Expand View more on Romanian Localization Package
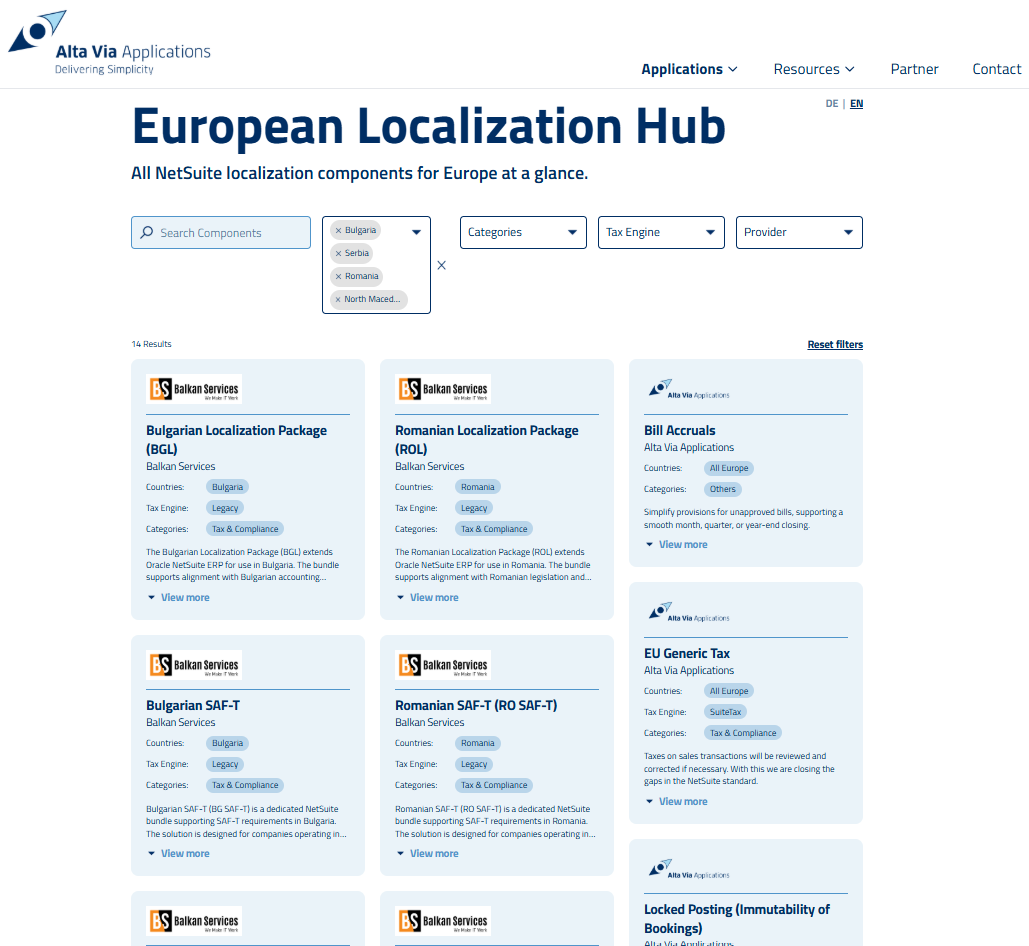The height and width of the screenshot is (946, 1029). 427,598
